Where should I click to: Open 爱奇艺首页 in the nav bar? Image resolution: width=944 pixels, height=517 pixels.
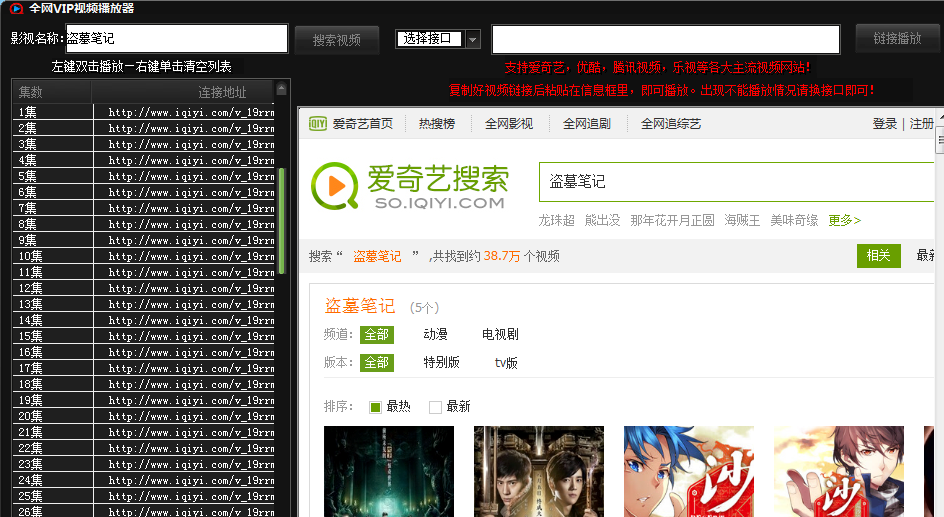362,124
